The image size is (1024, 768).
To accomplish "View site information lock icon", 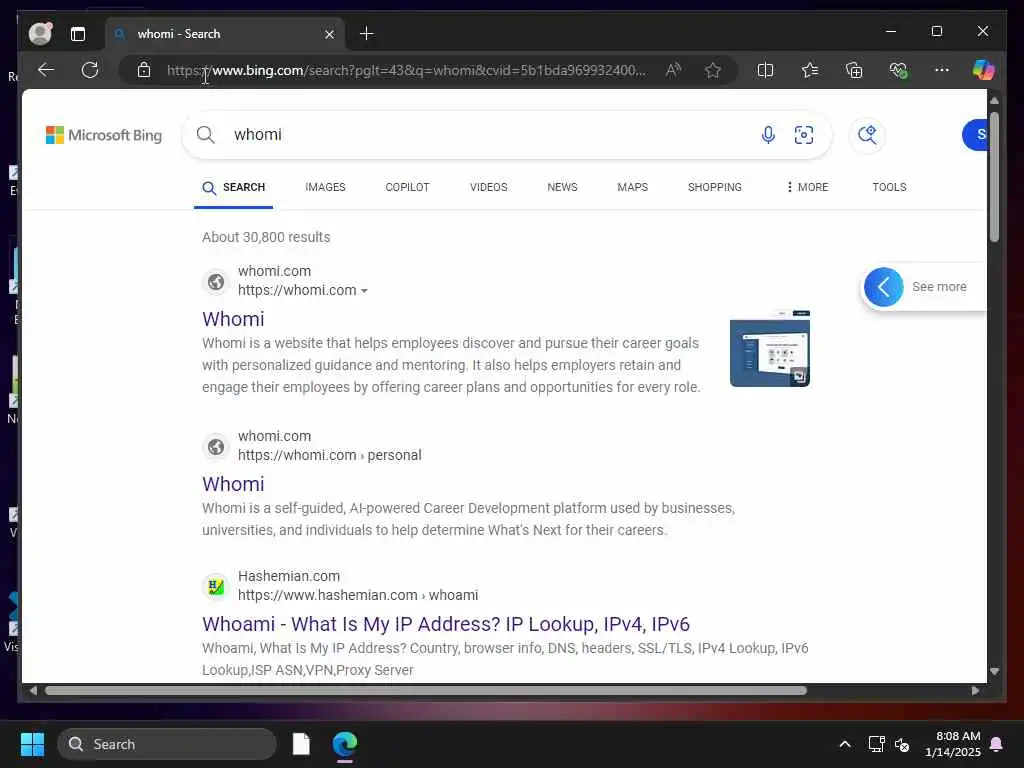I will click(144, 70).
